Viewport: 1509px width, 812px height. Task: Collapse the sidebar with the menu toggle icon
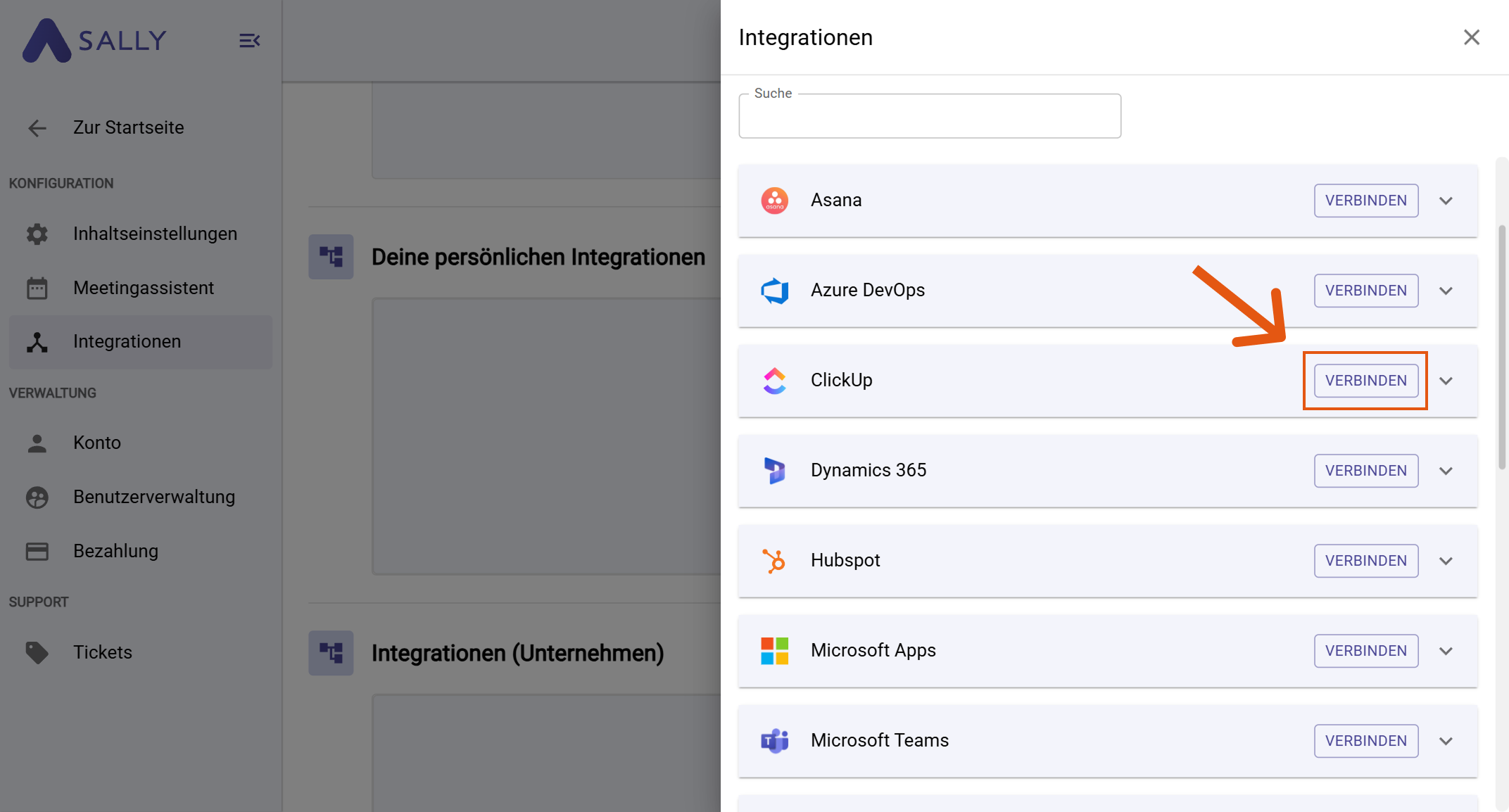[x=249, y=41]
